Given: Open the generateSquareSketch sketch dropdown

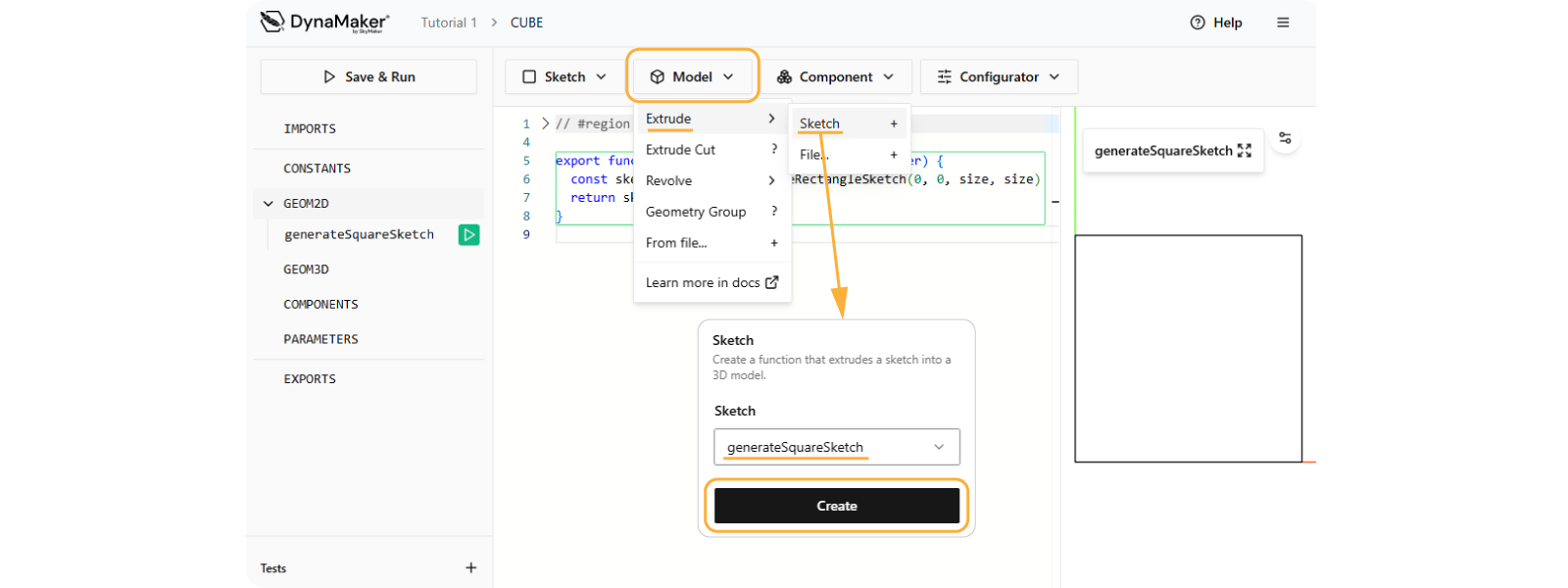Looking at the screenshot, I should coord(836,447).
